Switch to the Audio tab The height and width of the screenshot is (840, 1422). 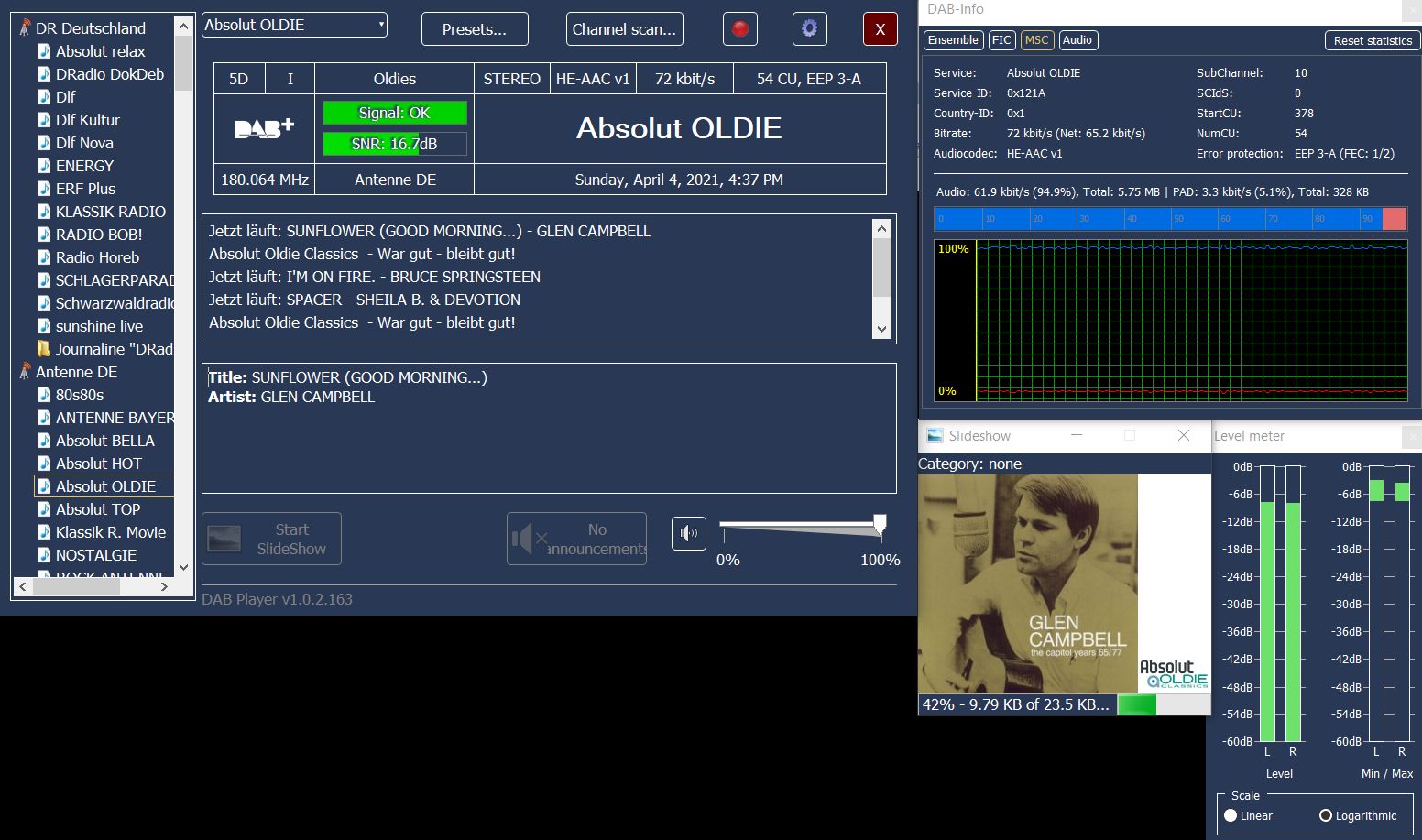1077,40
